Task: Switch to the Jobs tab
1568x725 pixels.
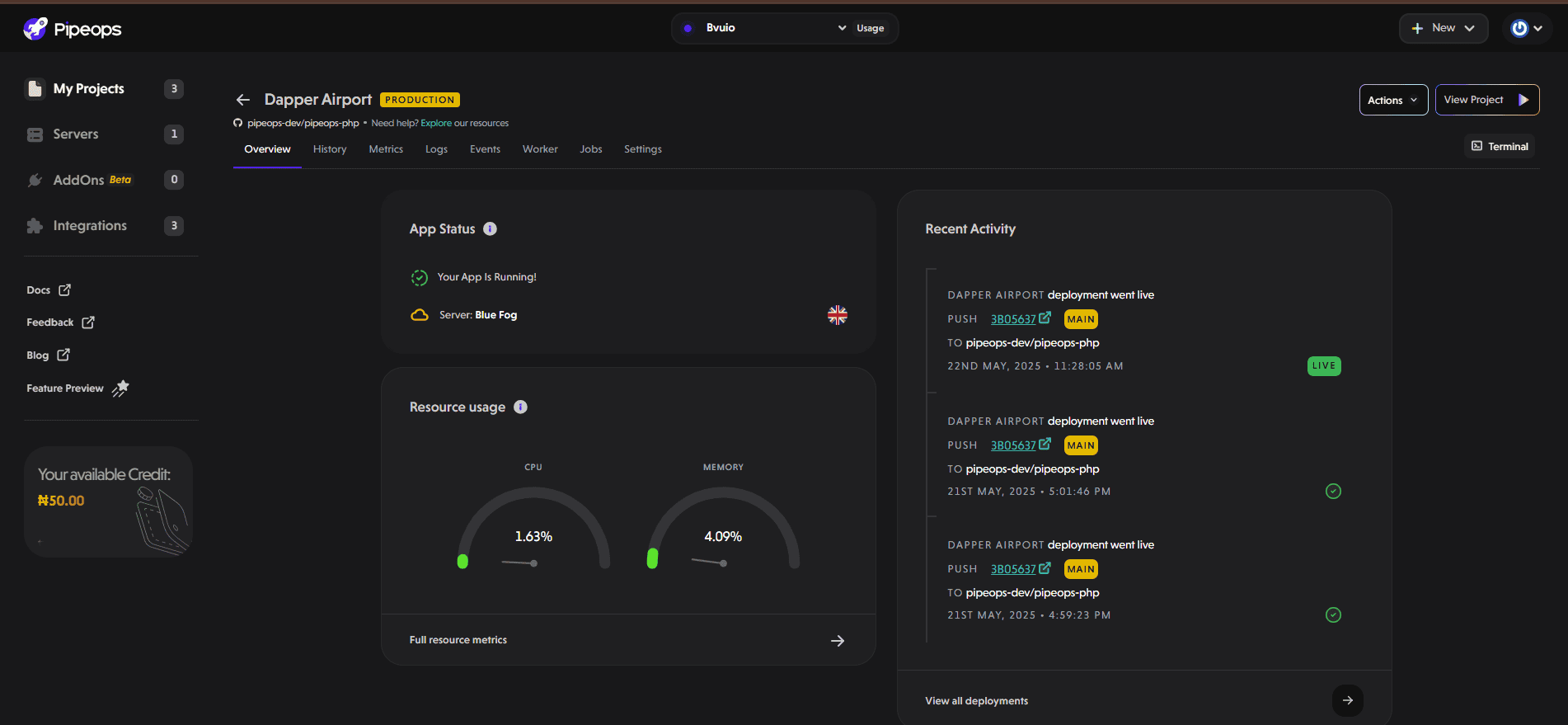Action: coord(591,149)
